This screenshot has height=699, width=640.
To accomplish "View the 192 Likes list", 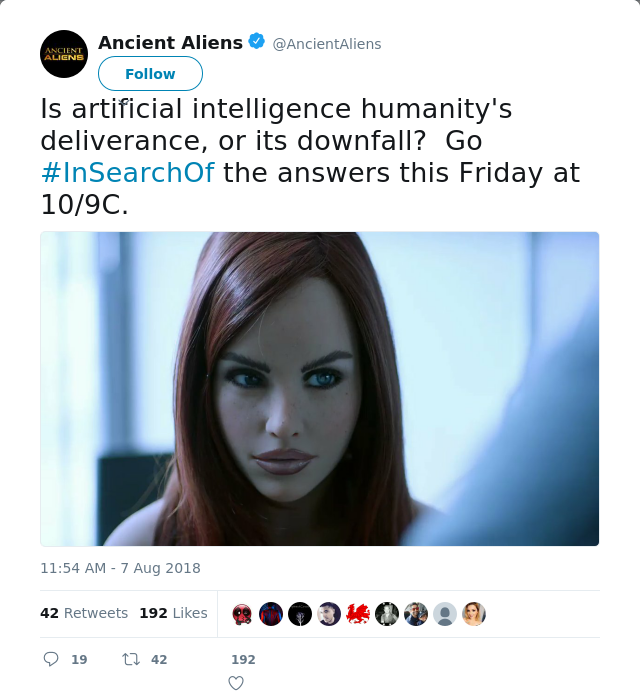I will click(x=173, y=613).
